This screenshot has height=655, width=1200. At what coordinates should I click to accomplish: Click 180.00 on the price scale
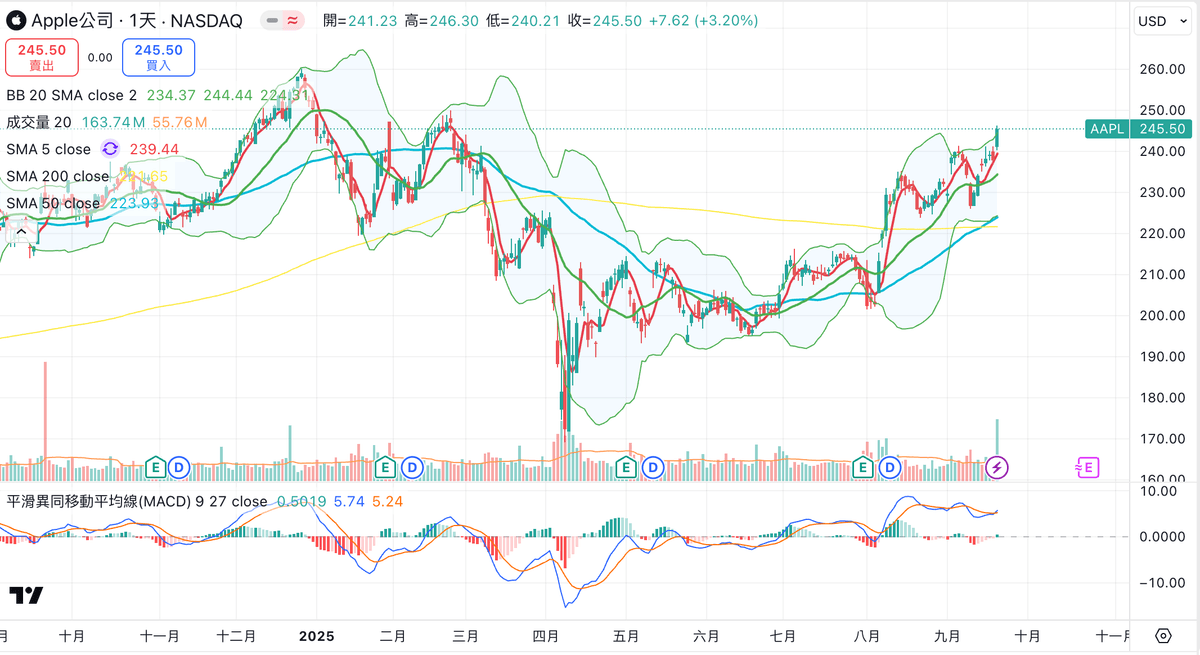[1162, 397]
